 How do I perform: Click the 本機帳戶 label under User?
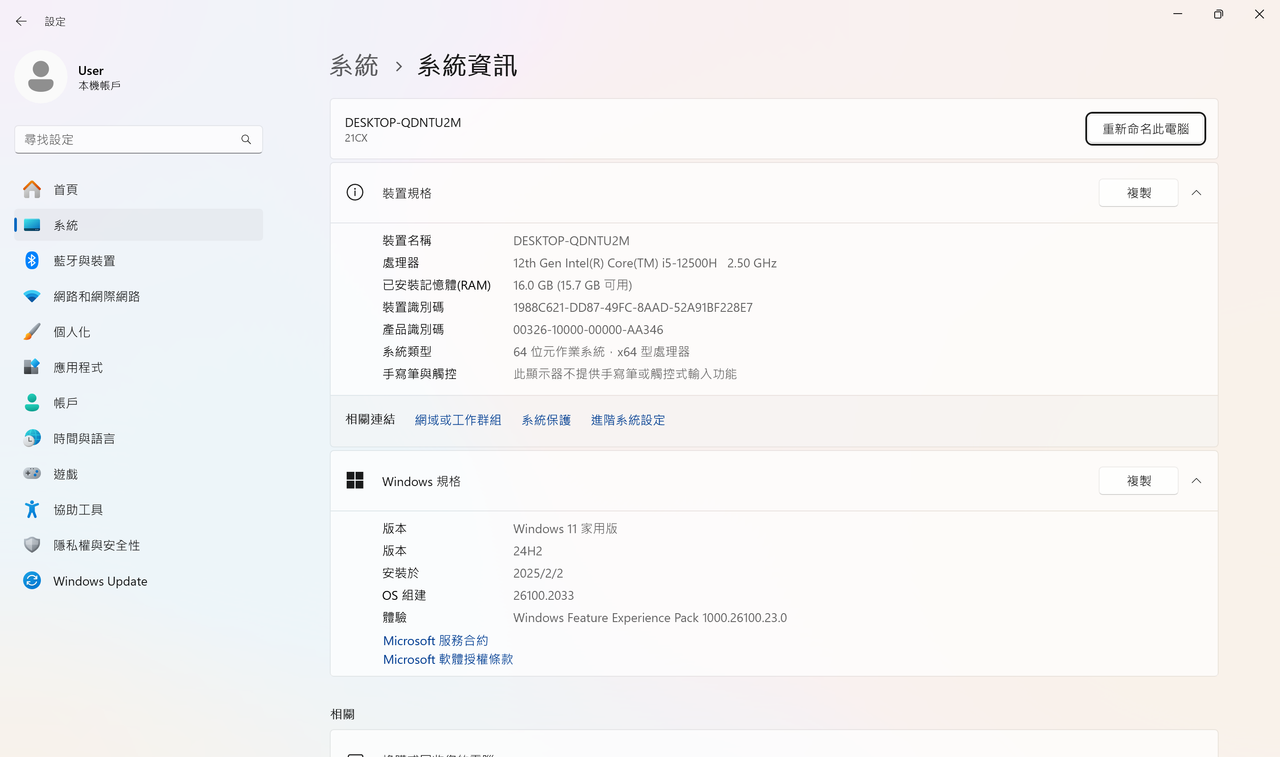point(99,86)
